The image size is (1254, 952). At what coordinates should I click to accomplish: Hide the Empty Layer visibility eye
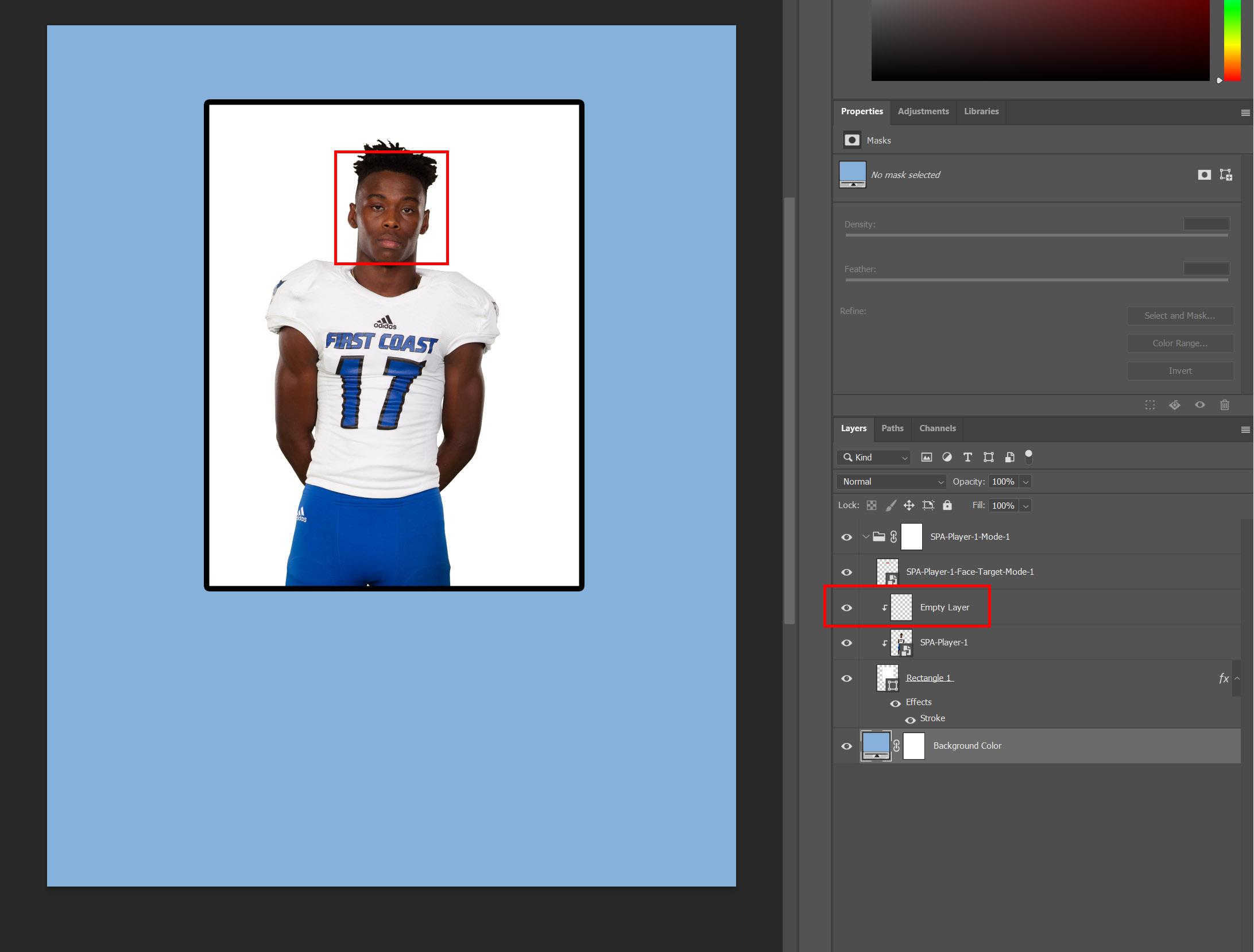[846, 607]
